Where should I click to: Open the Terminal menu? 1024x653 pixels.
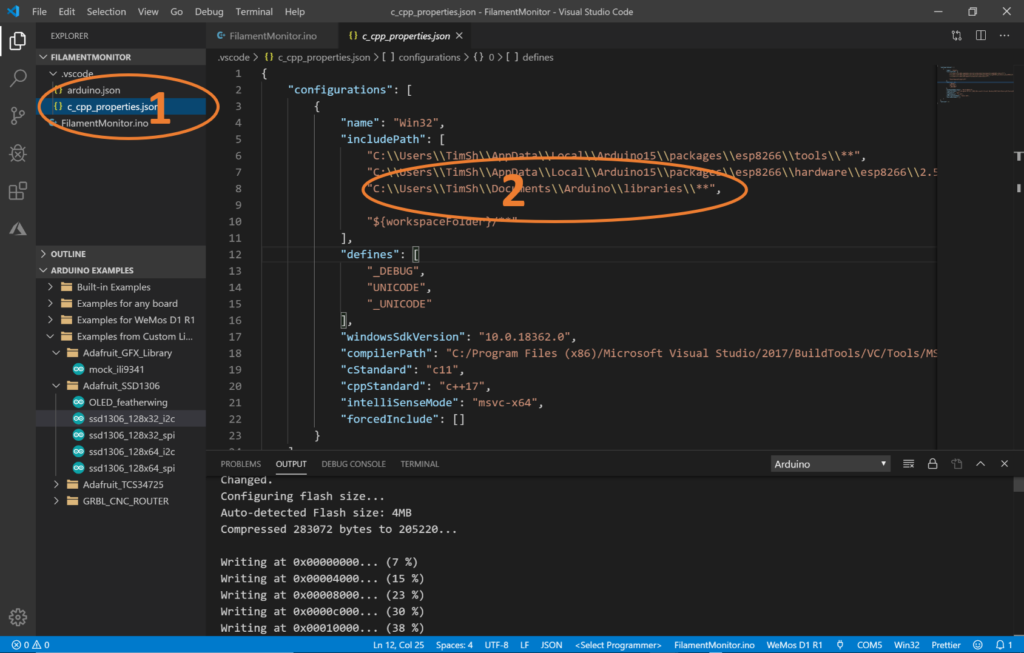point(254,12)
